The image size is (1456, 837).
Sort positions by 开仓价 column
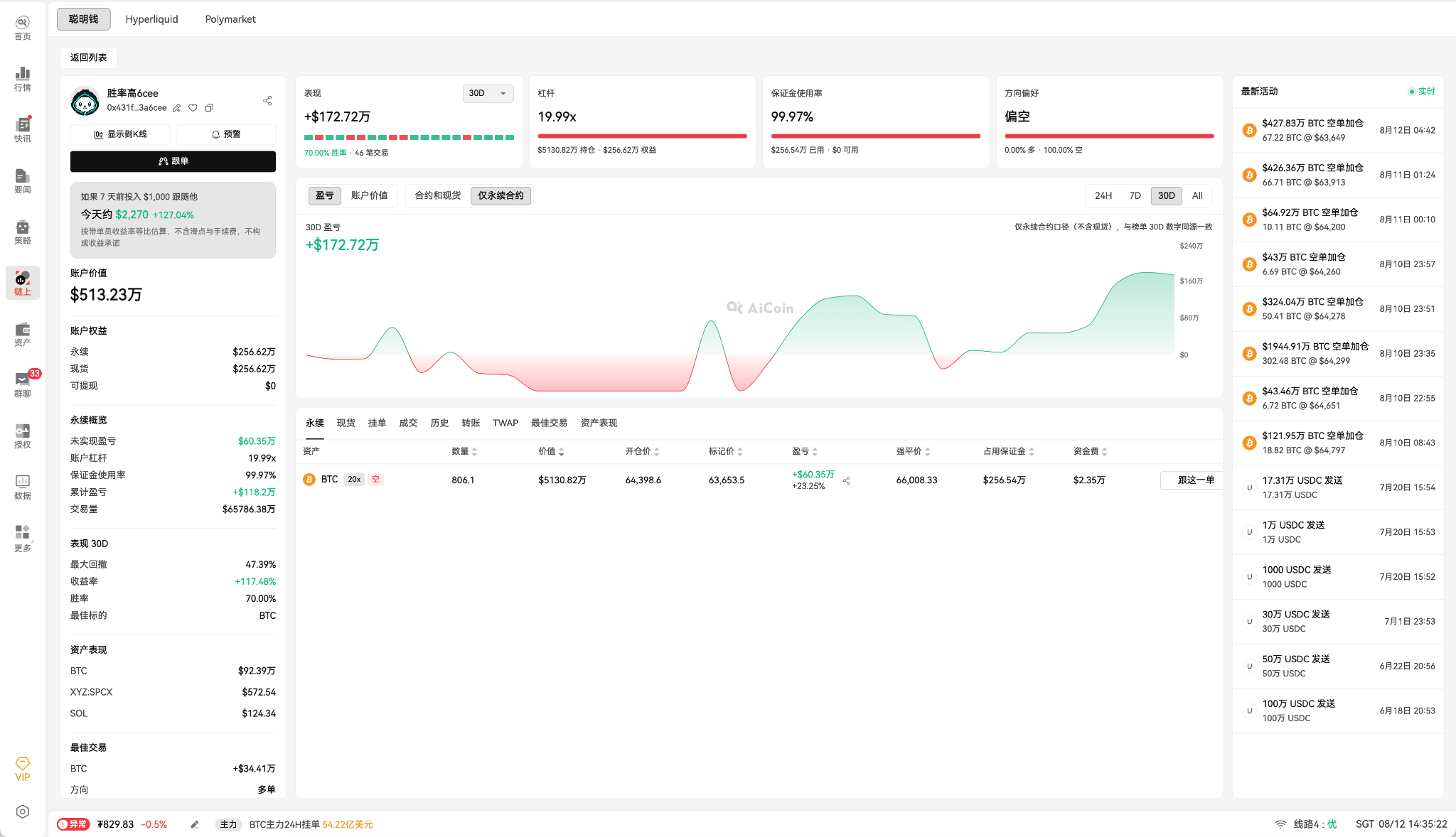click(x=642, y=451)
